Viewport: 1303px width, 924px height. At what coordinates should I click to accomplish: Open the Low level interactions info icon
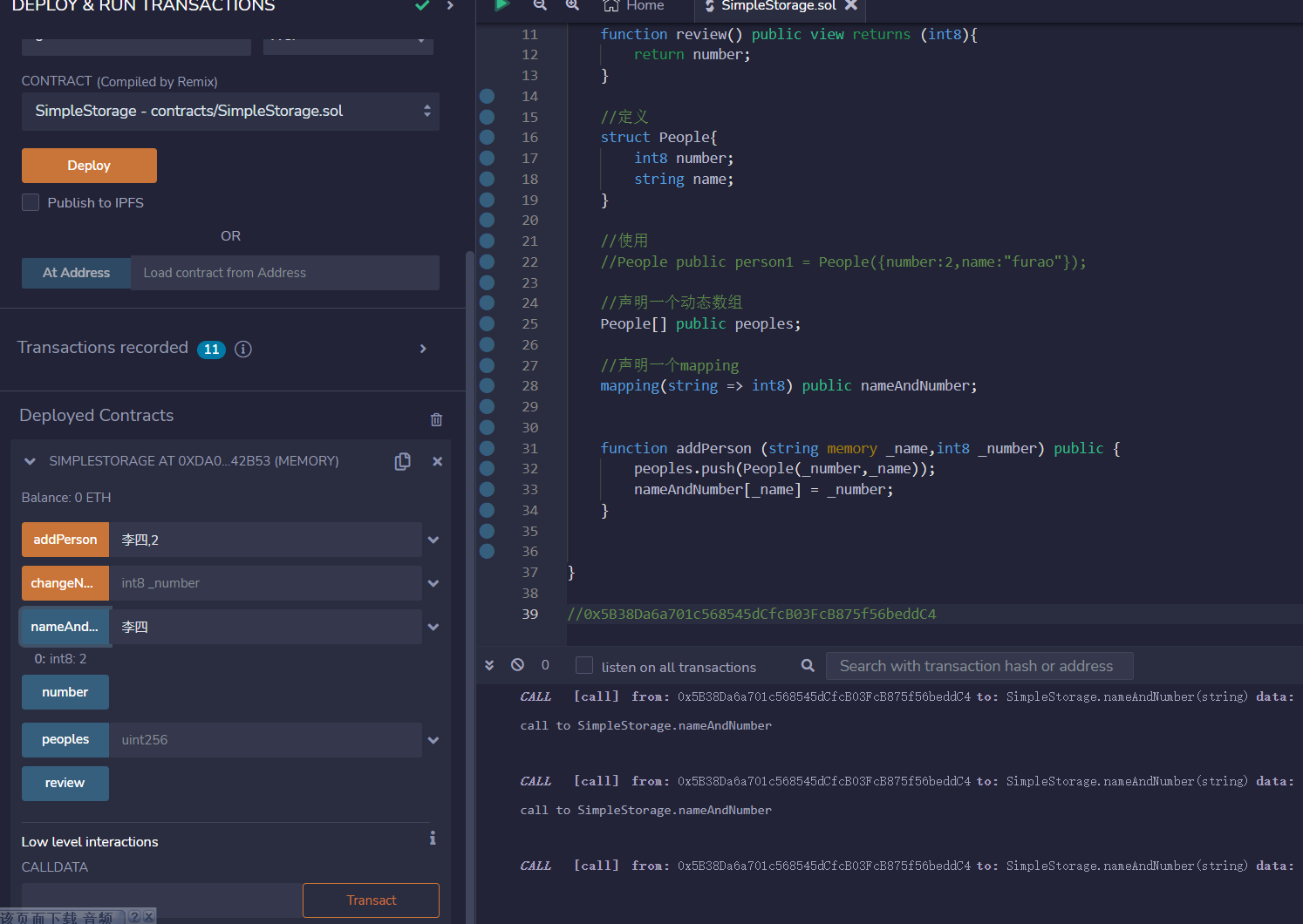432,838
